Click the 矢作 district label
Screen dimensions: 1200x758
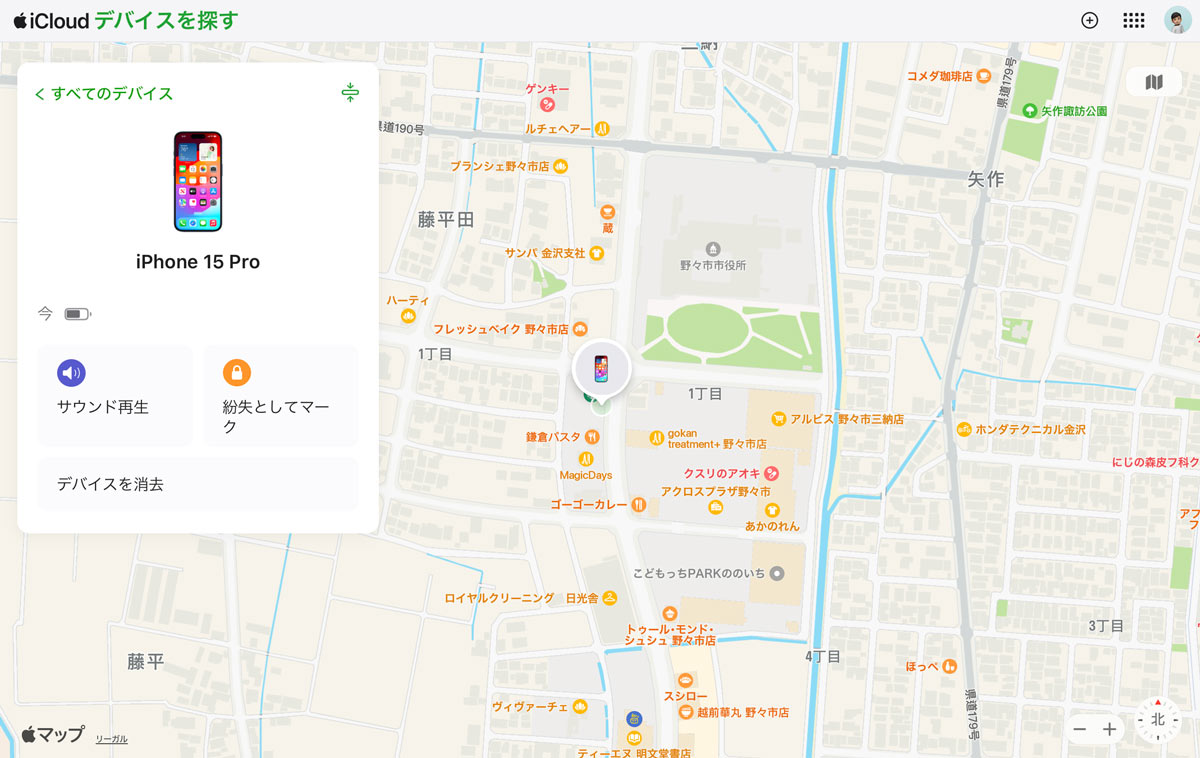(x=986, y=179)
